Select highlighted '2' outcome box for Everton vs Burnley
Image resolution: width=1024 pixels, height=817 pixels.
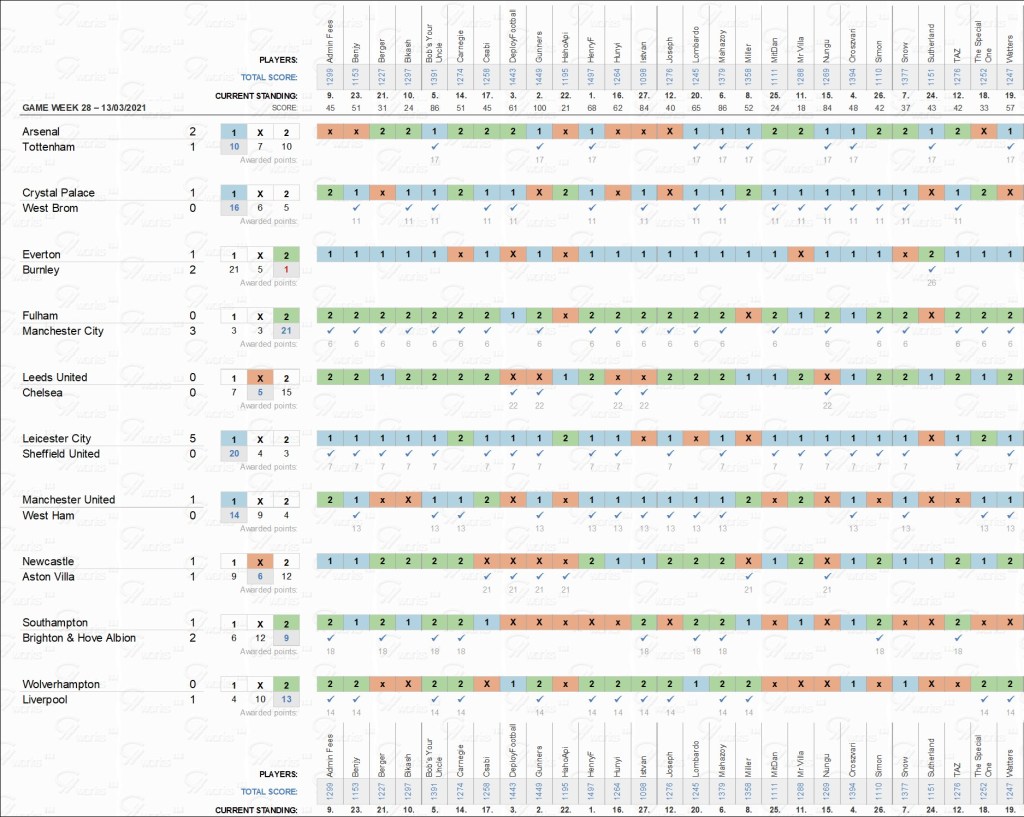pyautogui.click(x=286, y=255)
